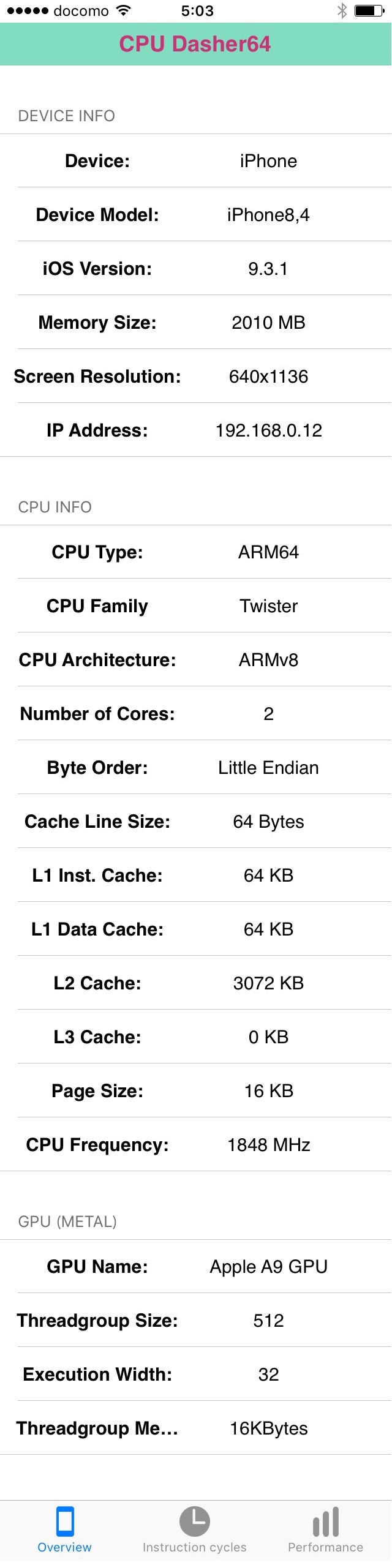Open the Performance tab label
Screen dimensions: 392x1568
click(x=325, y=1547)
